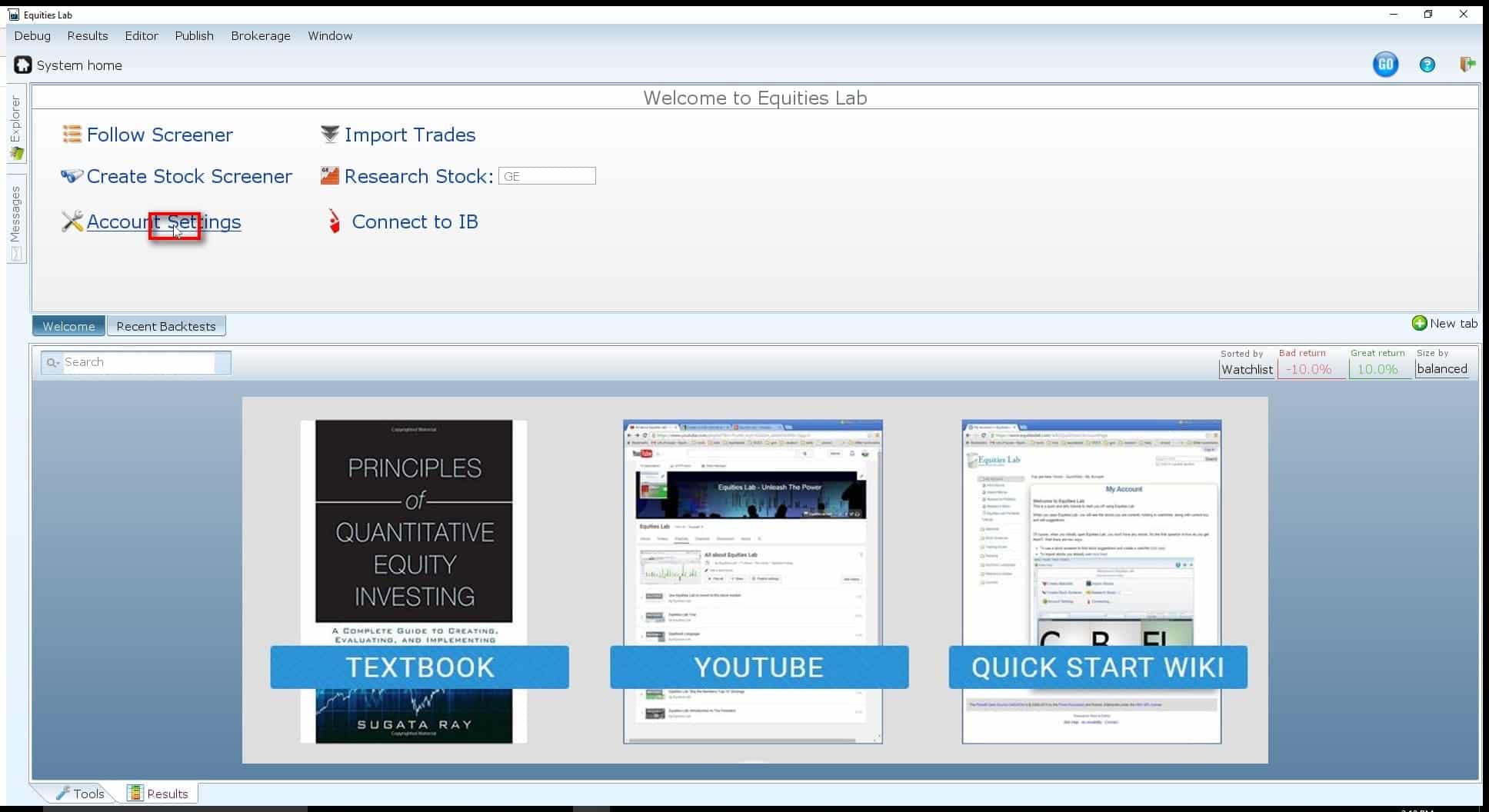Screen dimensions: 1489x812
Task: Open the Account Settings link
Action: click(164, 221)
